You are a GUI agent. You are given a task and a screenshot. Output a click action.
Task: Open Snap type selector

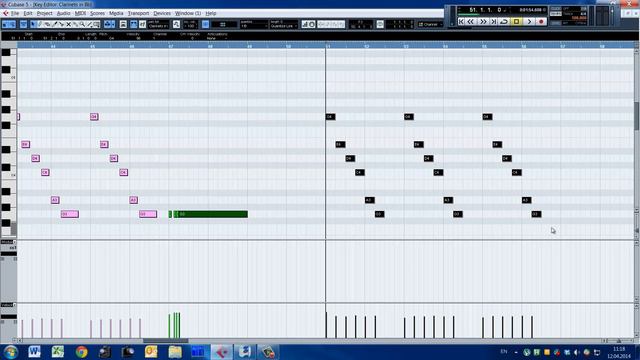pyautogui.click(x=223, y=24)
